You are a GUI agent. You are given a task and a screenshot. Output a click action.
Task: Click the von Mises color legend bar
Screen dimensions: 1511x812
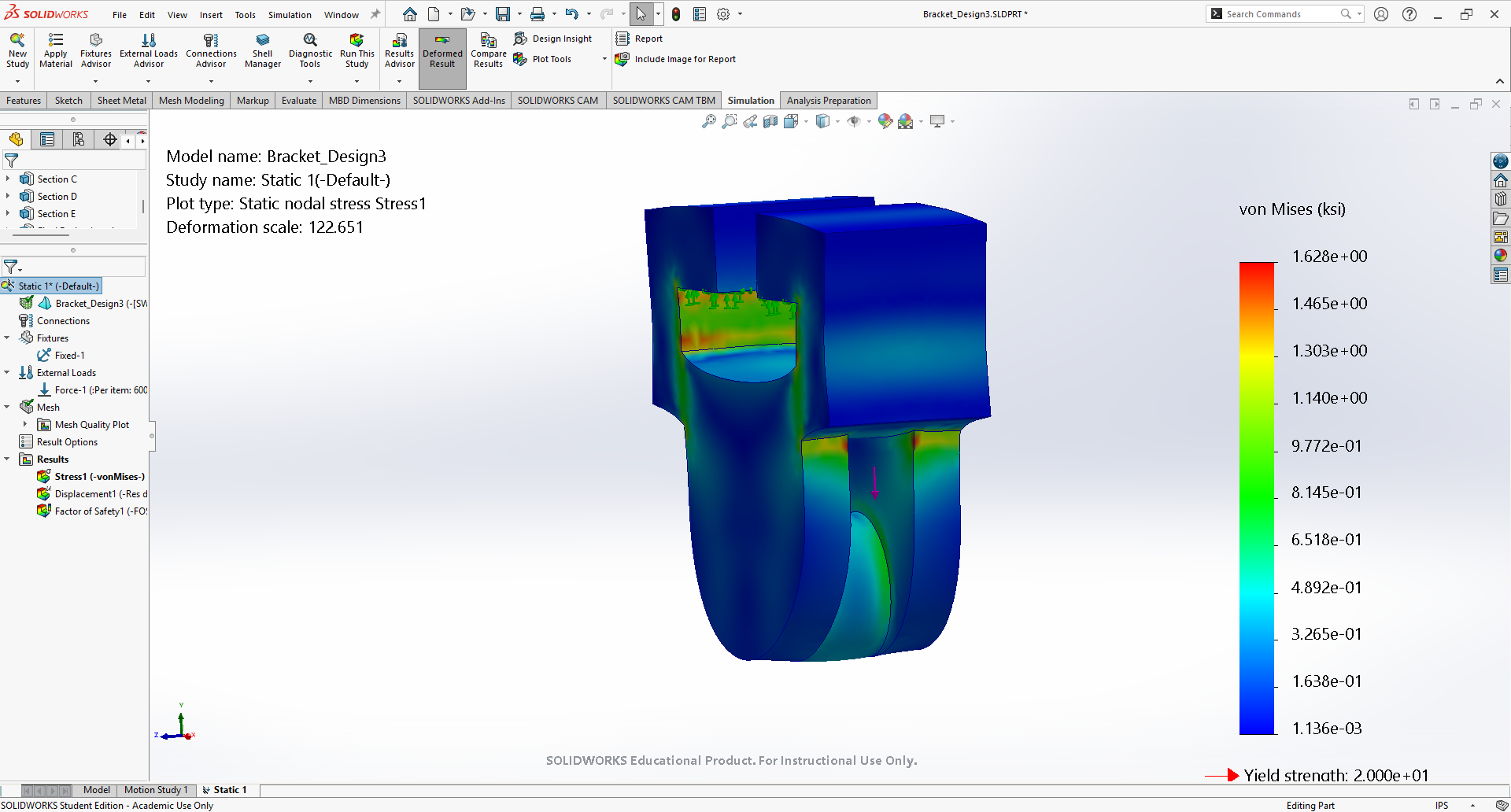tap(1257, 498)
